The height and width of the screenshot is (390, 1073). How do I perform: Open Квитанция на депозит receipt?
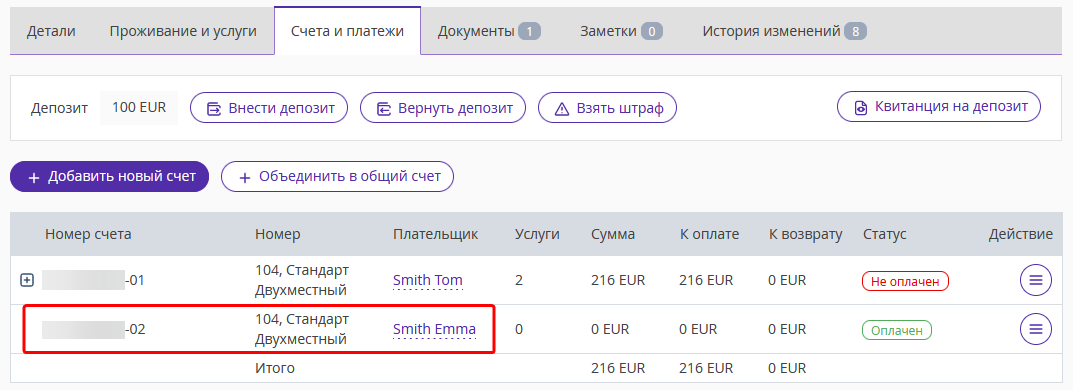point(939,107)
